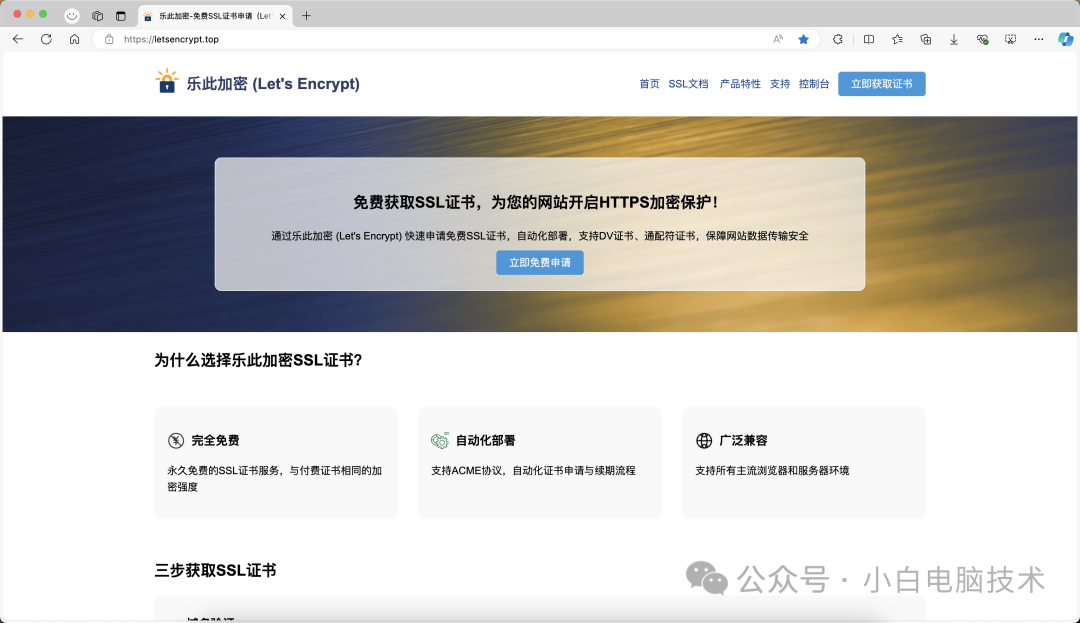Open the Favorites list icon
The height and width of the screenshot is (623, 1080).
pos(897,39)
